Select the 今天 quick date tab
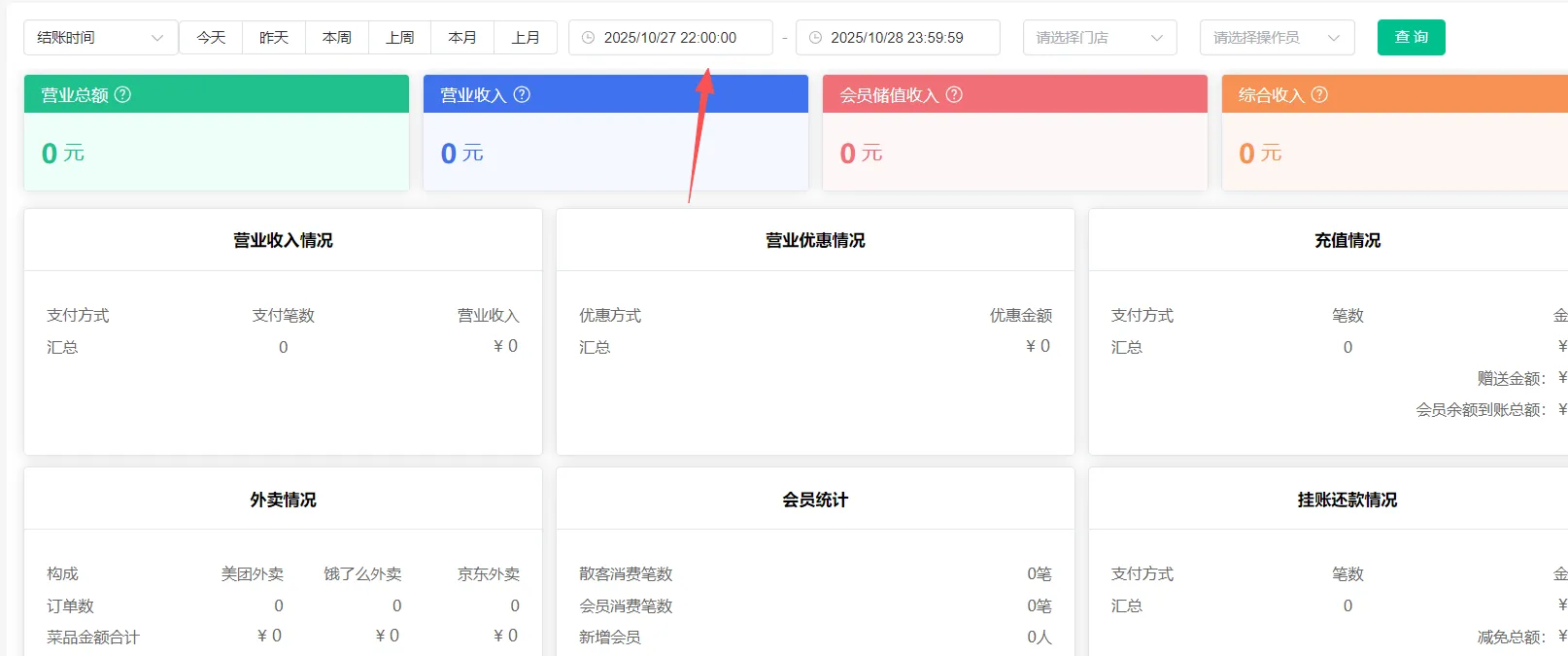This screenshot has width=1568, height=656. [211, 38]
